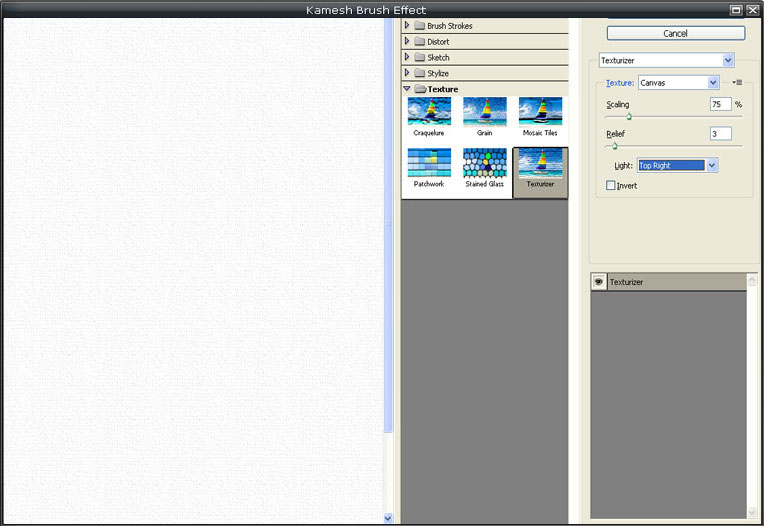Click the Sketch folder icon
Viewport: 764px width, 526px height.
click(x=420, y=57)
